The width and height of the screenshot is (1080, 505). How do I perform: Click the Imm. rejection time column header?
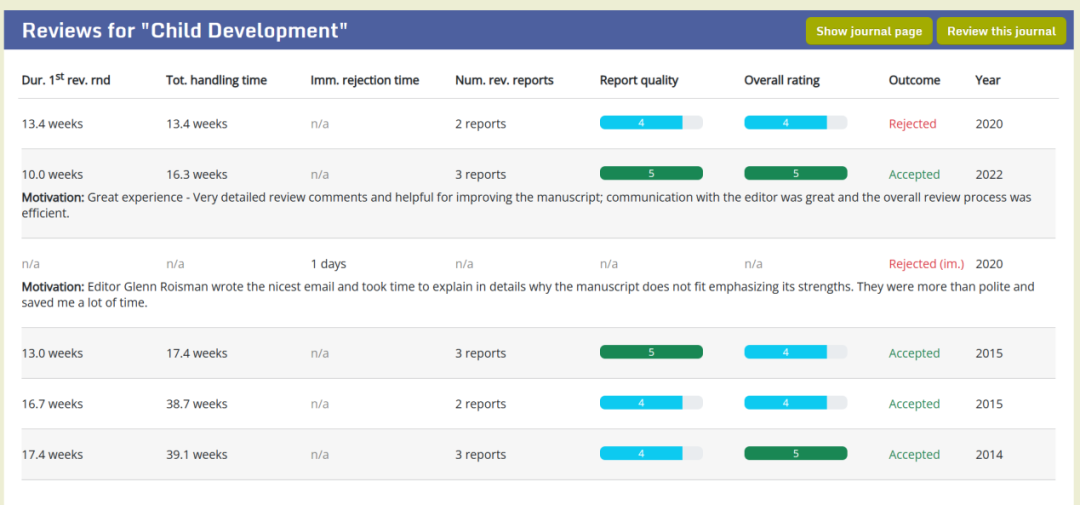[x=364, y=81]
